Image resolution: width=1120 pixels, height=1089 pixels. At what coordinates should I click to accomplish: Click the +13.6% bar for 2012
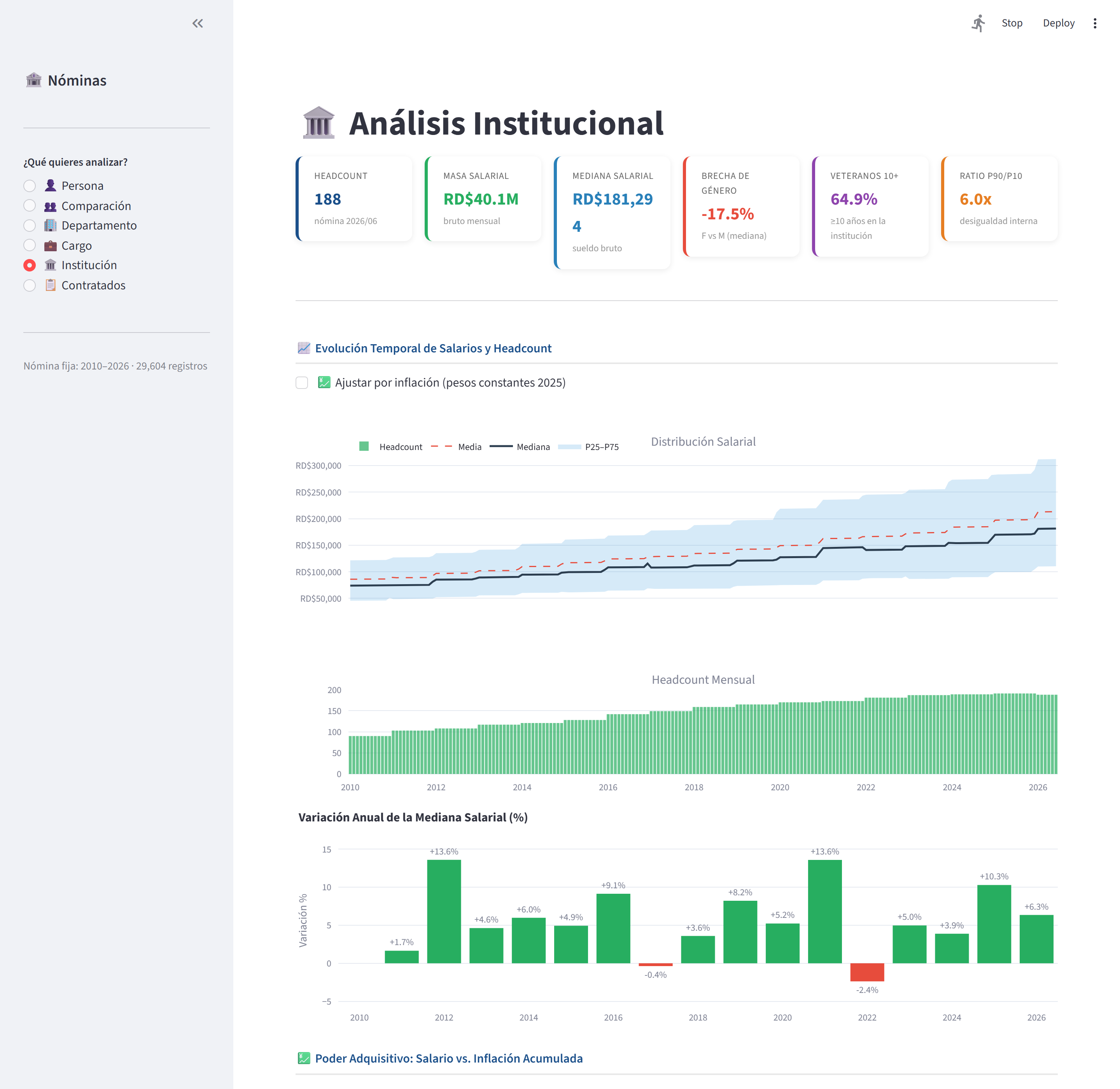coord(444,911)
